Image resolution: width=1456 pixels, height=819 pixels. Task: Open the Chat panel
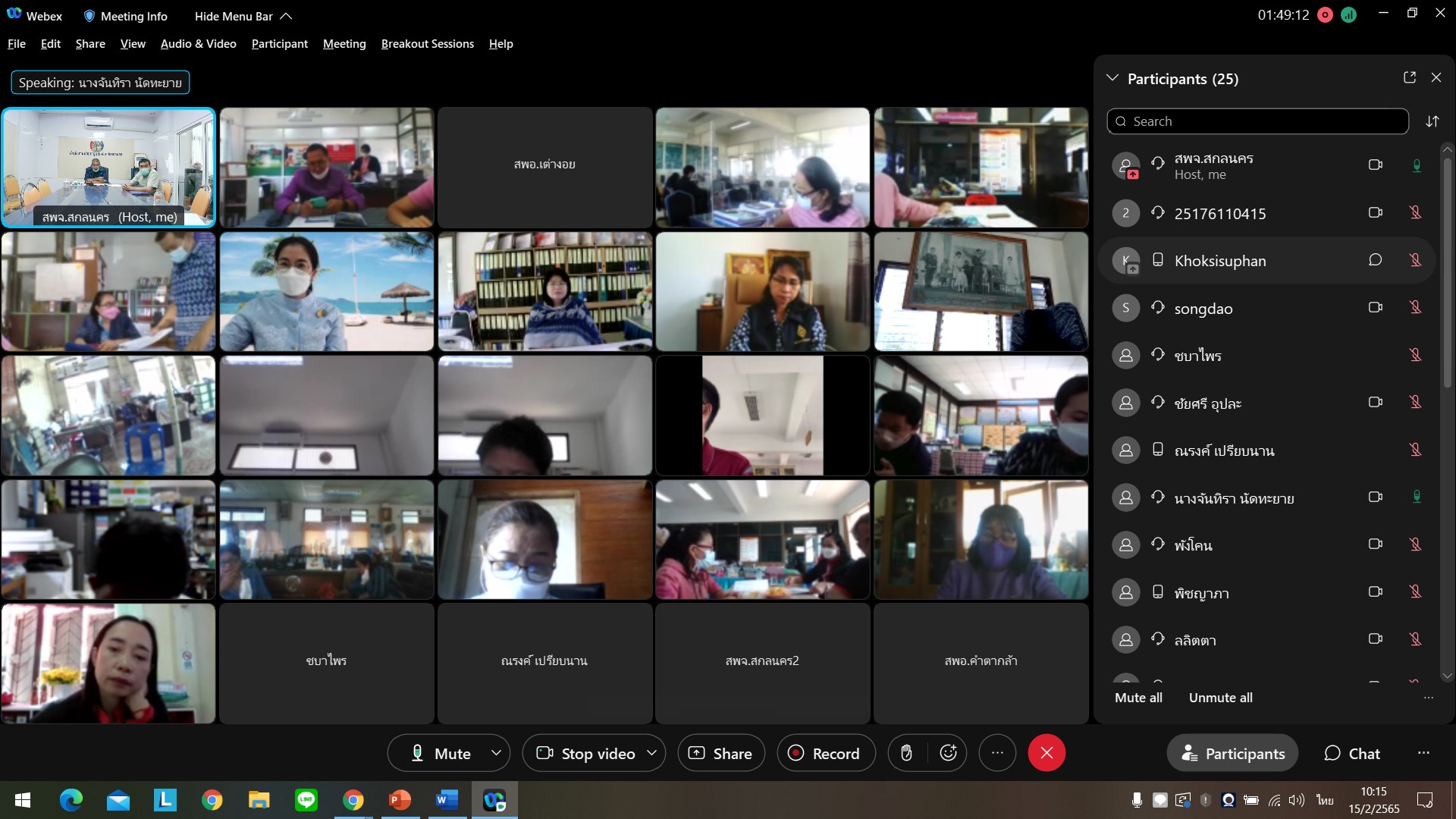[x=1352, y=753]
